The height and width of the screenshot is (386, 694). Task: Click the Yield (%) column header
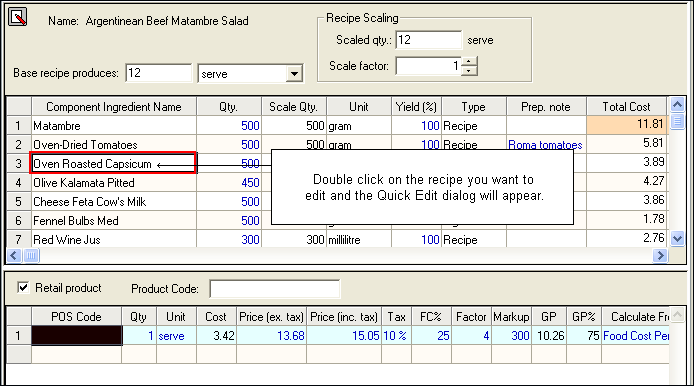(416, 107)
